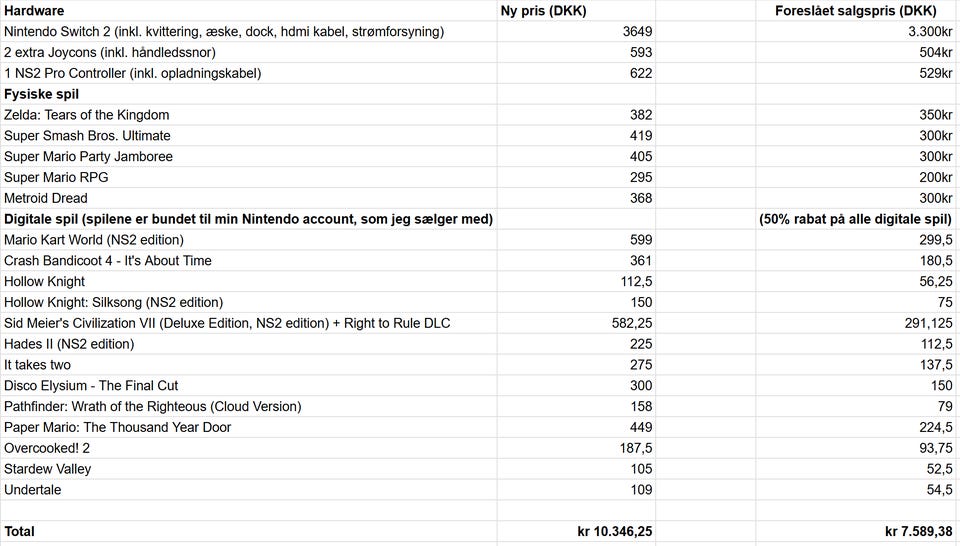Click Mario Party price 405

coord(576,156)
